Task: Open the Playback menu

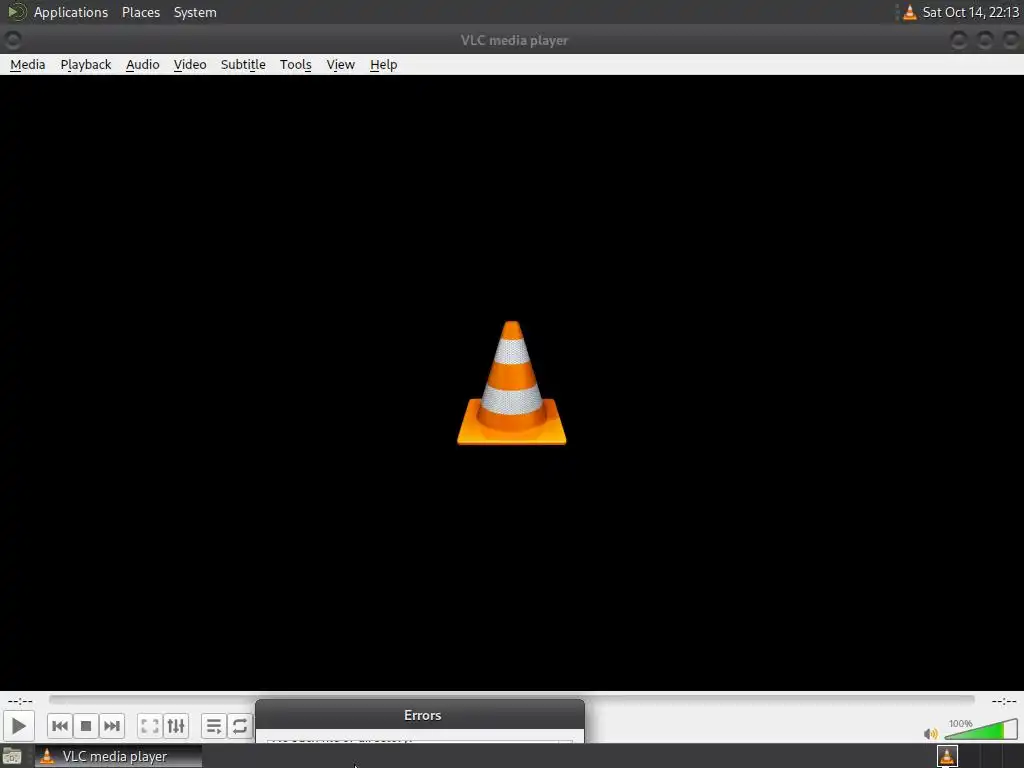Action: 86,65
